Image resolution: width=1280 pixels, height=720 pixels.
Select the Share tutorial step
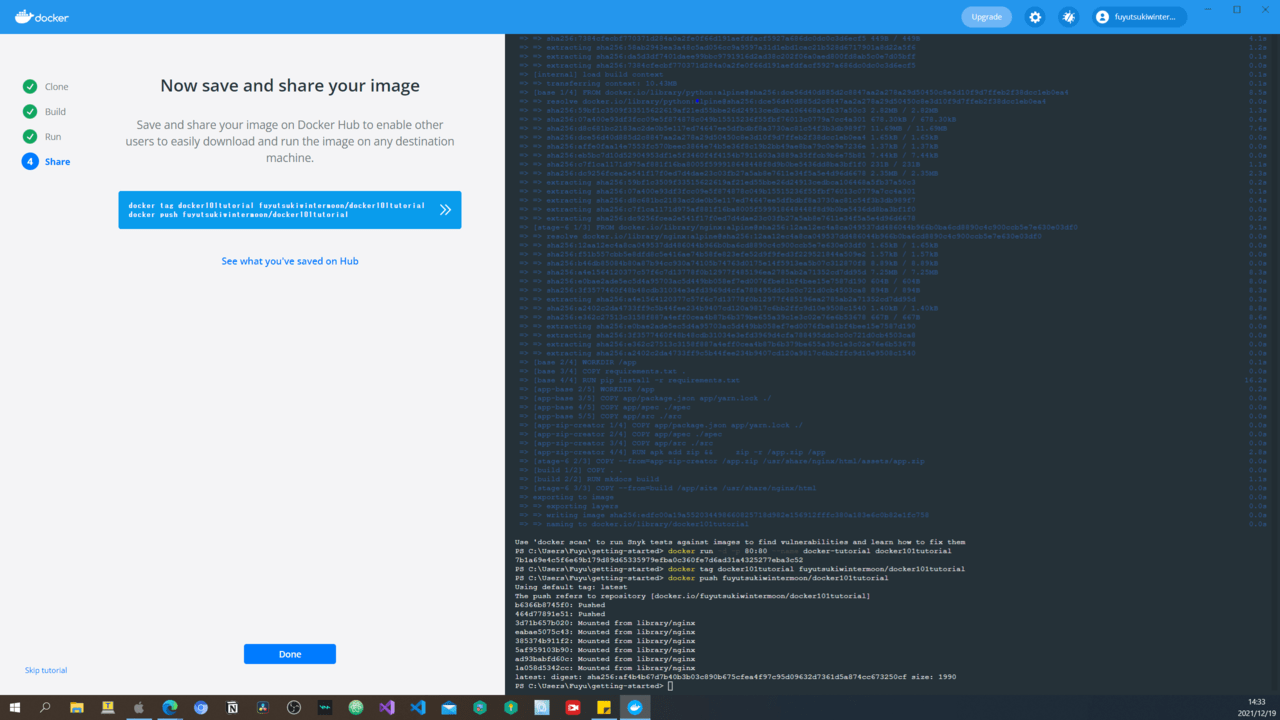(x=58, y=162)
